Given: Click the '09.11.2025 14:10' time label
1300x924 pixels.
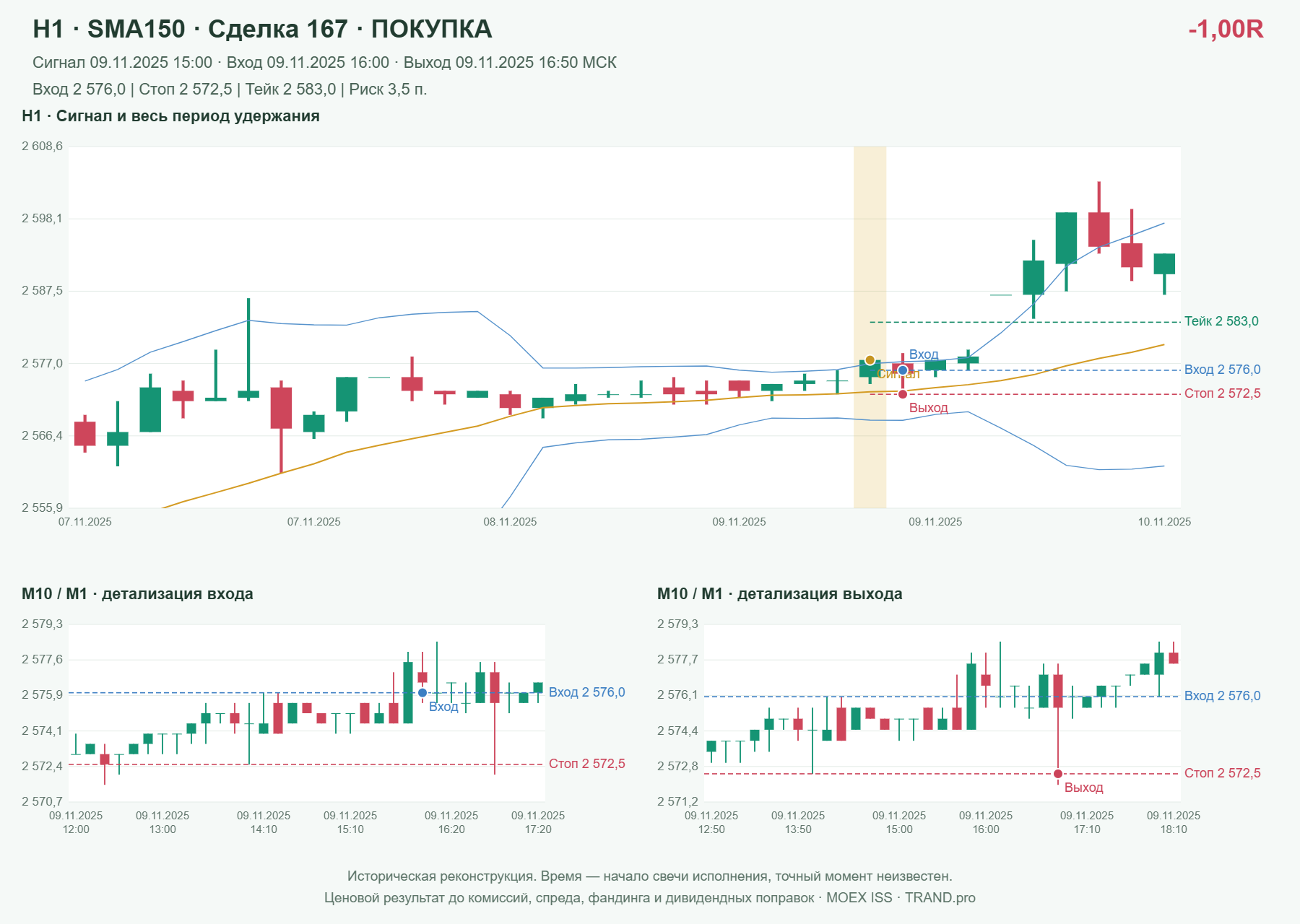Looking at the screenshot, I should point(264,822).
